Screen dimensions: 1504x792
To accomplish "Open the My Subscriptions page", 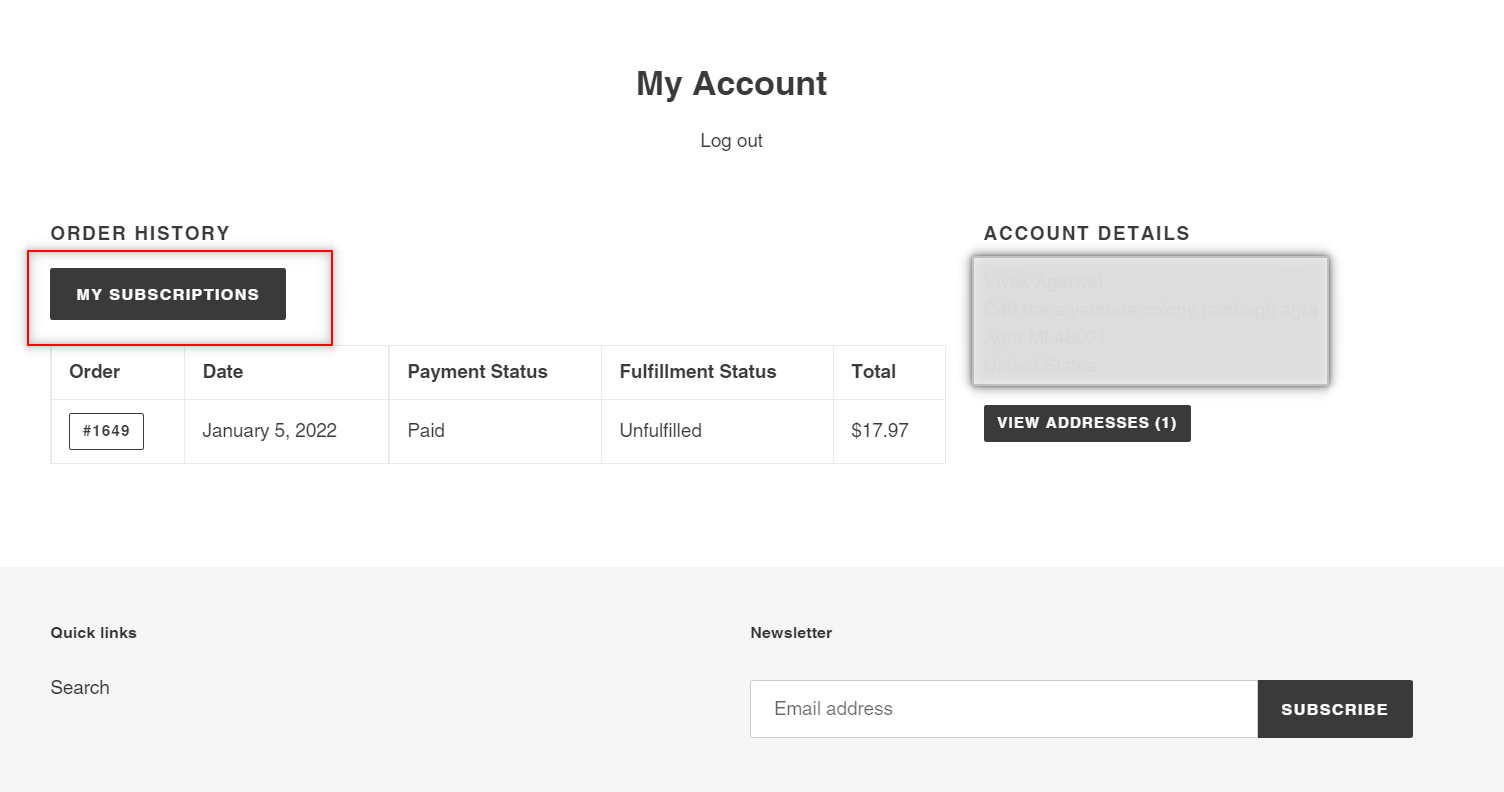I will [x=168, y=294].
